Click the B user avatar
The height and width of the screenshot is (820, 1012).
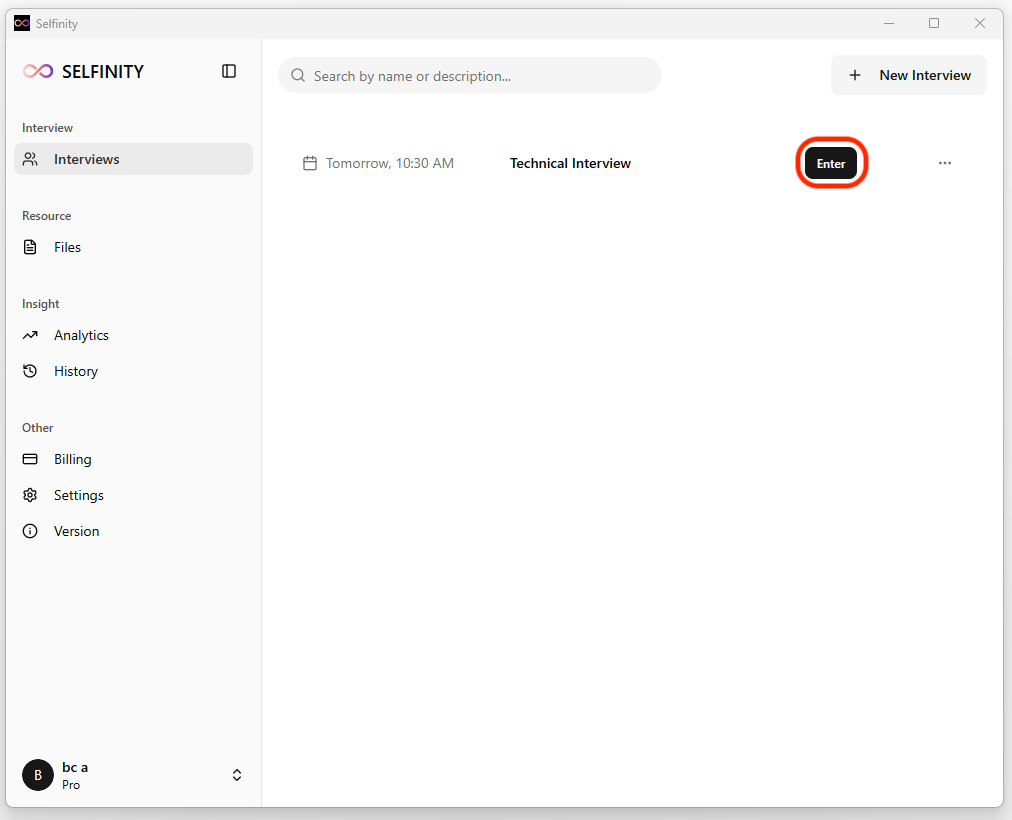point(38,775)
